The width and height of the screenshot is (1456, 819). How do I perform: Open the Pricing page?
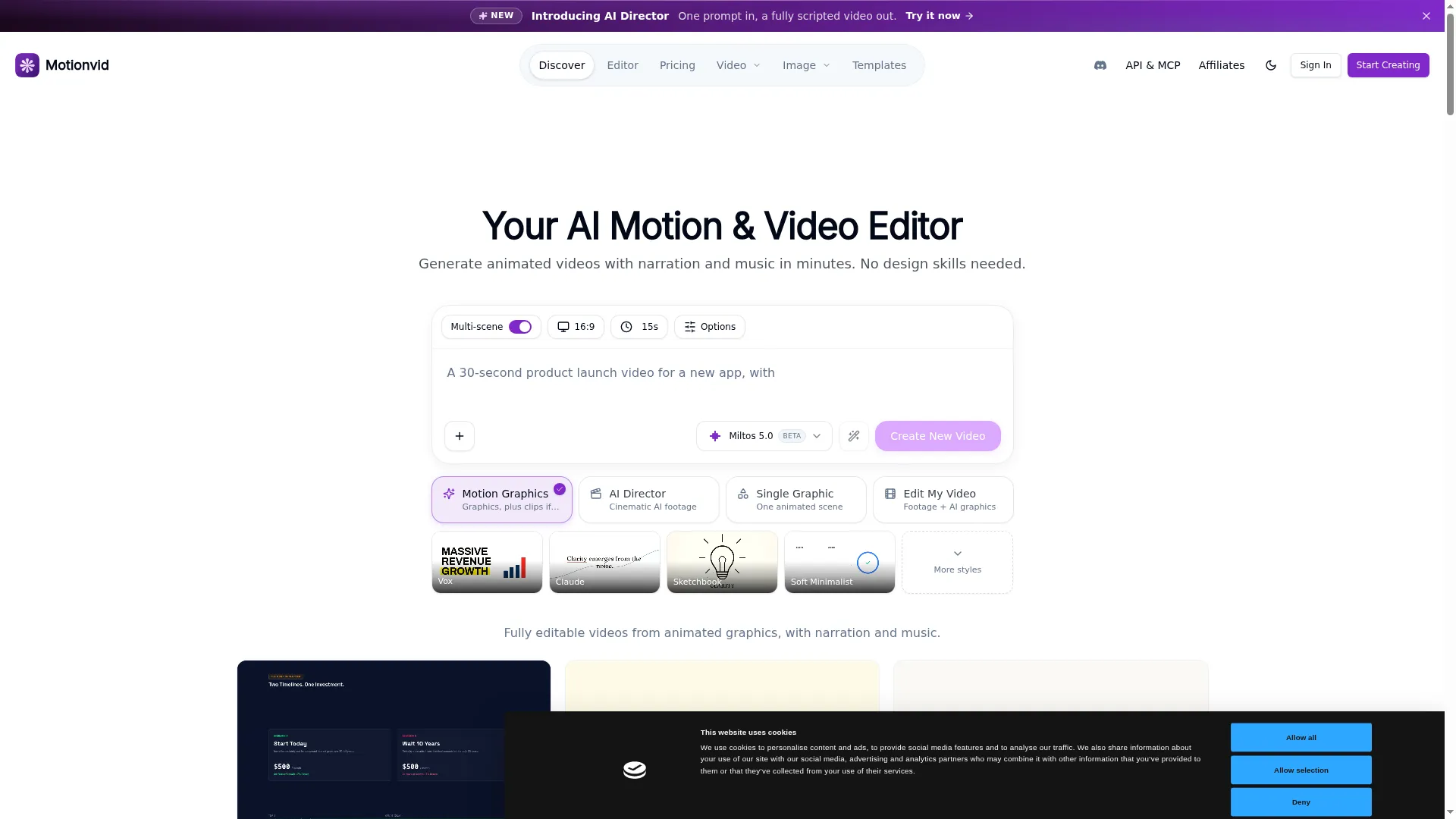click(677, 65)
